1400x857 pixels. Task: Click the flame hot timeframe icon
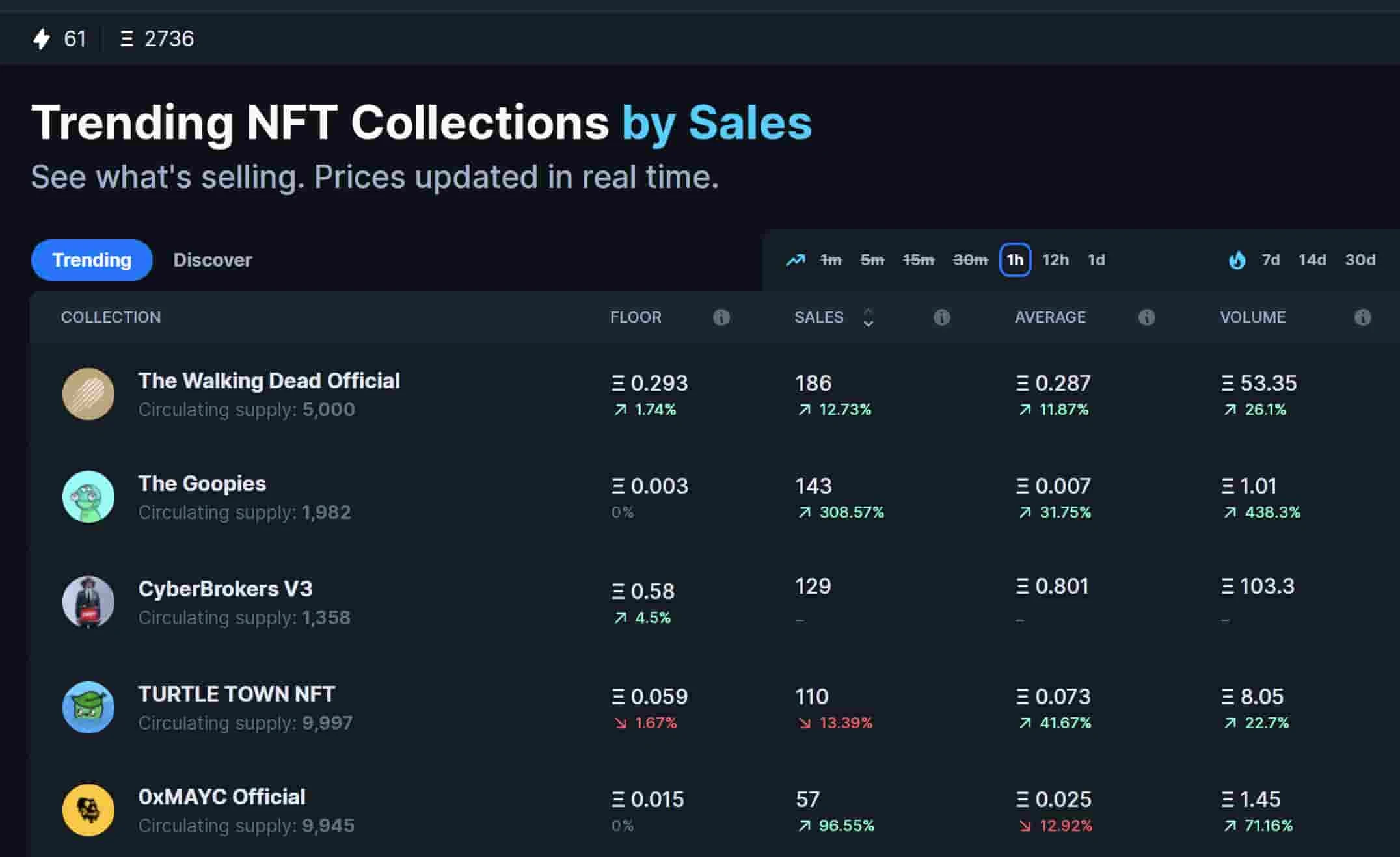[1237, 260]
